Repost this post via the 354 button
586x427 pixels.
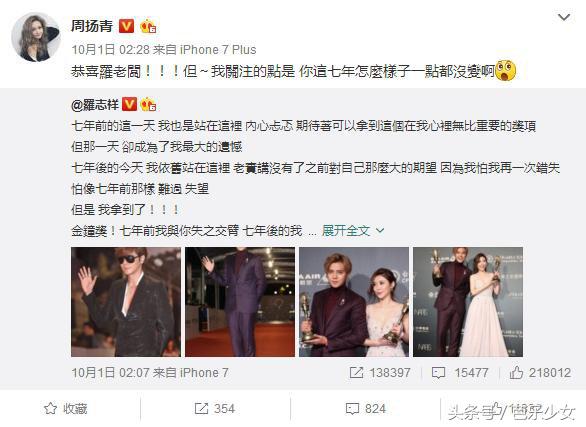[215, 409]
